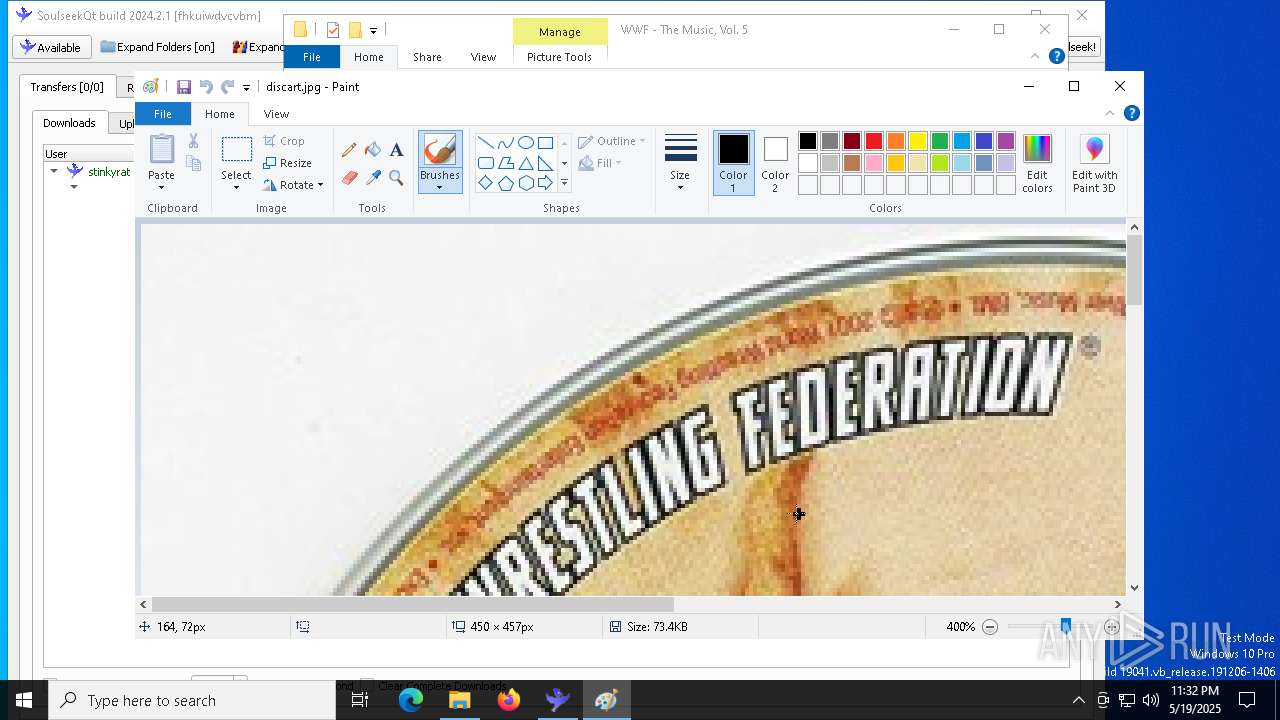Viewport: 1280px width, 720px height.
Task: Choose the Curve shape
Action: click(505, 143)
